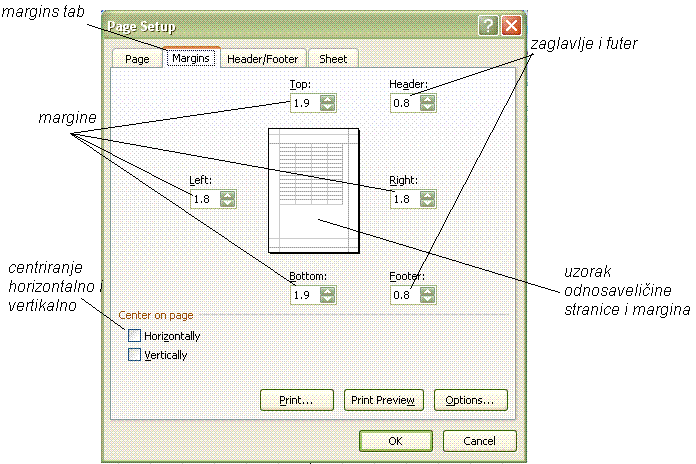Click the Header margin spinner arrows
The width and height of the screenshot is (696, 464).
point(428,103)
